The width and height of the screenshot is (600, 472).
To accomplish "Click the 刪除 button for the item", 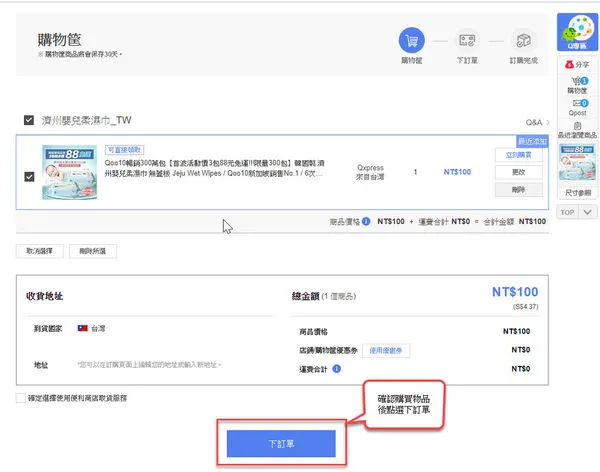I will tap(518, 189).
